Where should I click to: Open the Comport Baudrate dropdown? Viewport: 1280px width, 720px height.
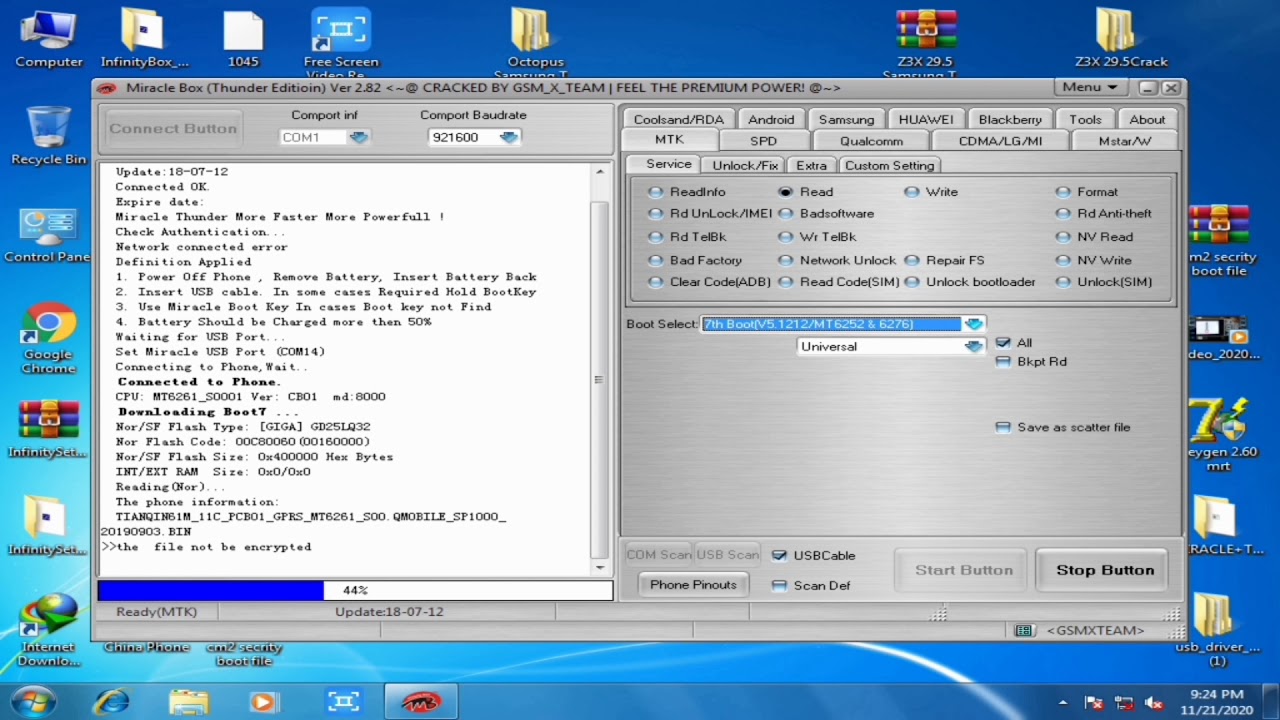pyautogui.click(x=509, y=137)
